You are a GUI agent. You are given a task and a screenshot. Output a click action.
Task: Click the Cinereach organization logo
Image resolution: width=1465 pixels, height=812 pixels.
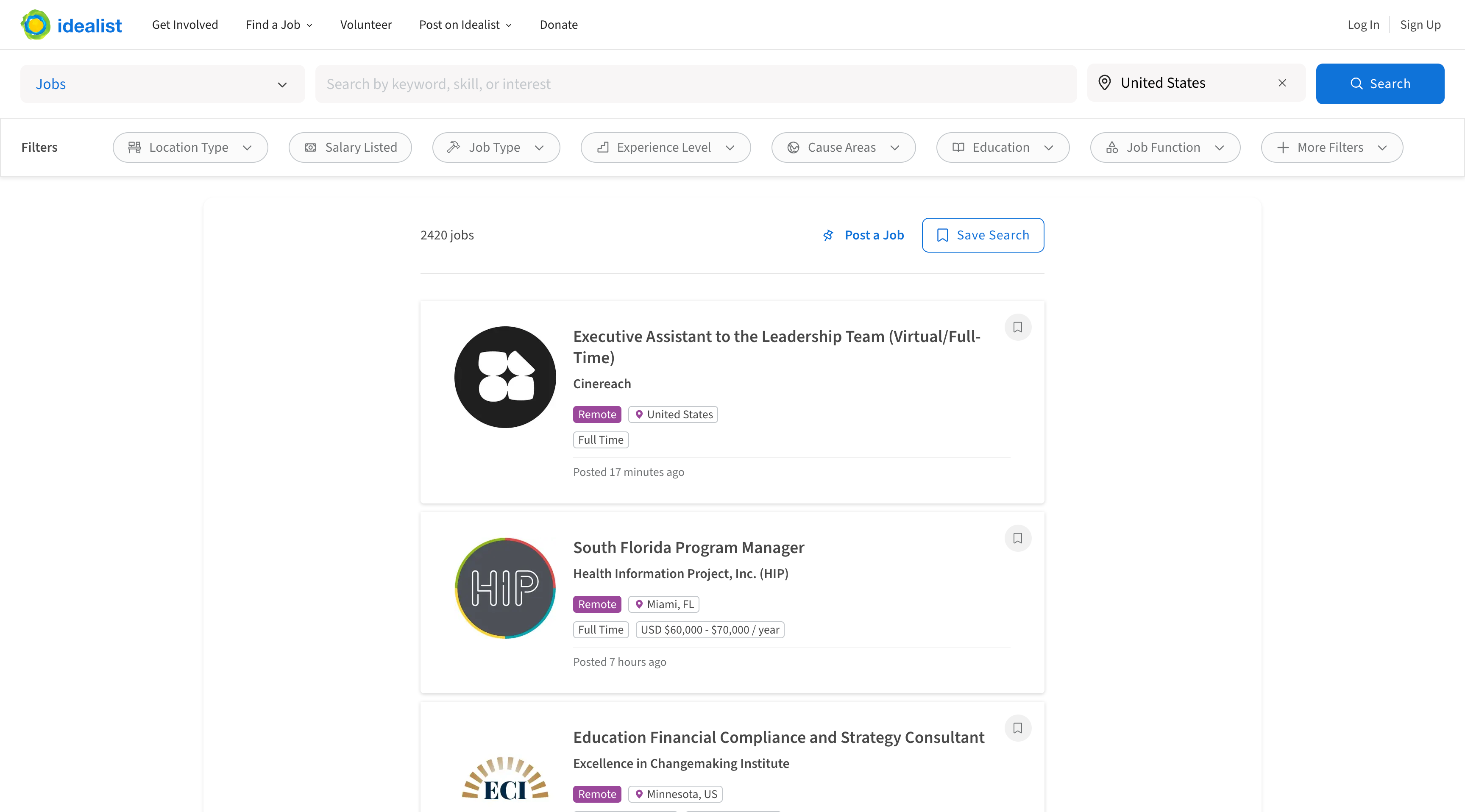click(505, 377)
